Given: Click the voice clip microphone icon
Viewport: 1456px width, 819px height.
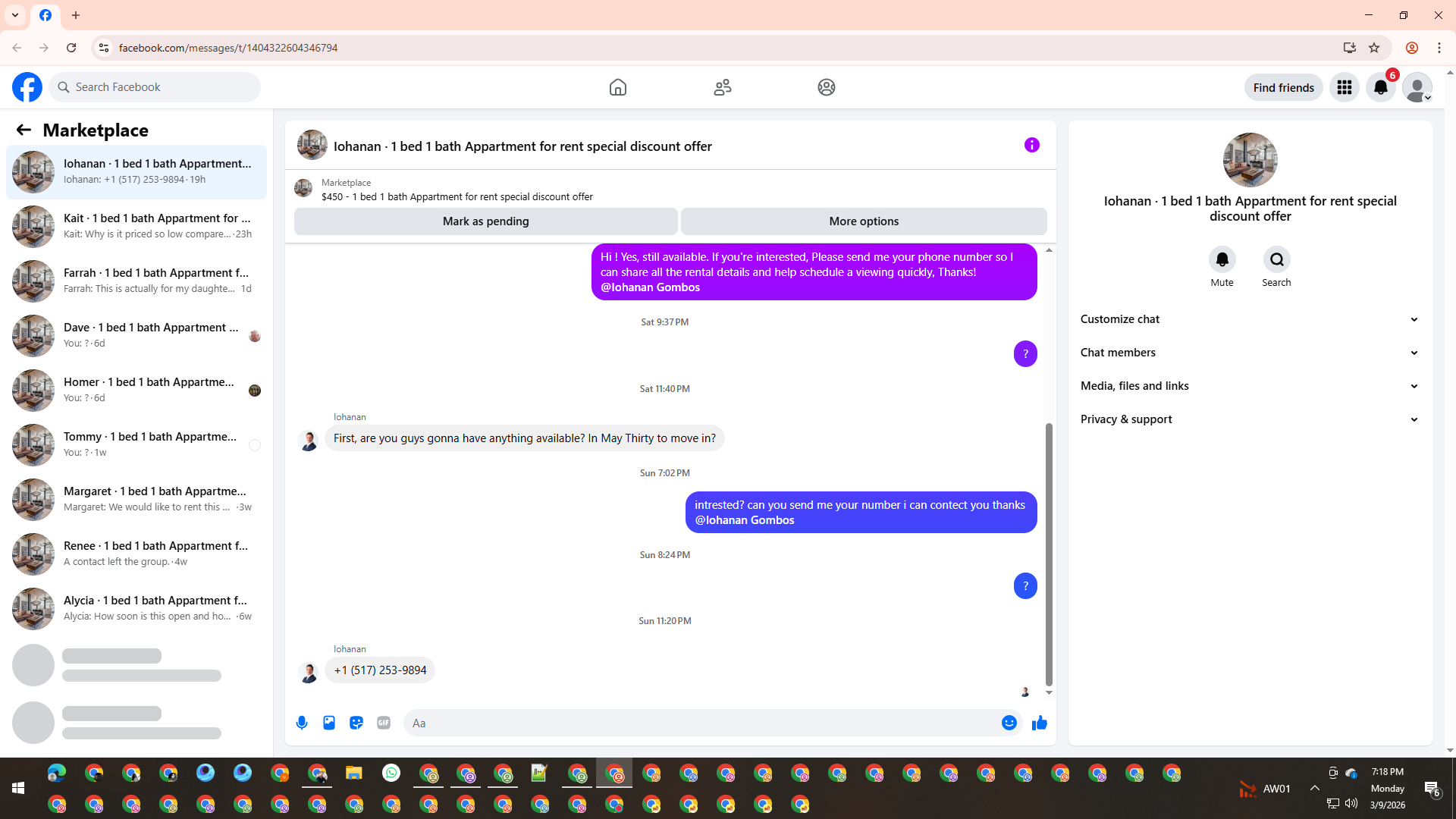Looking at the screenshot, I should [302, 723].
